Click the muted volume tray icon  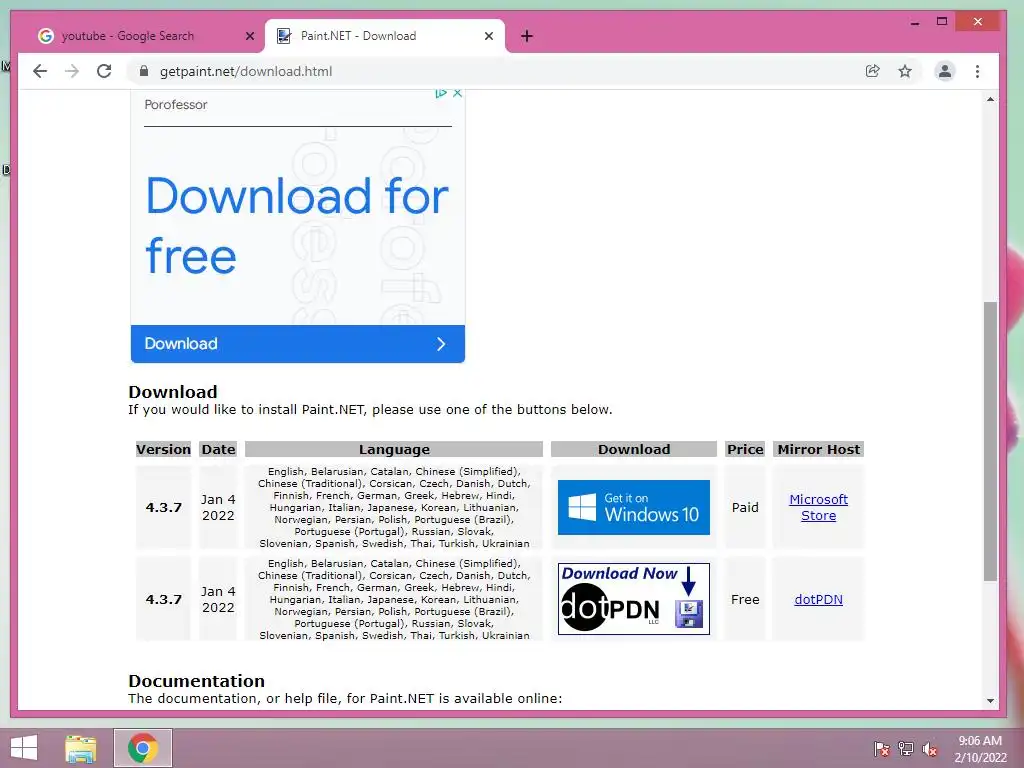point(930,749)
